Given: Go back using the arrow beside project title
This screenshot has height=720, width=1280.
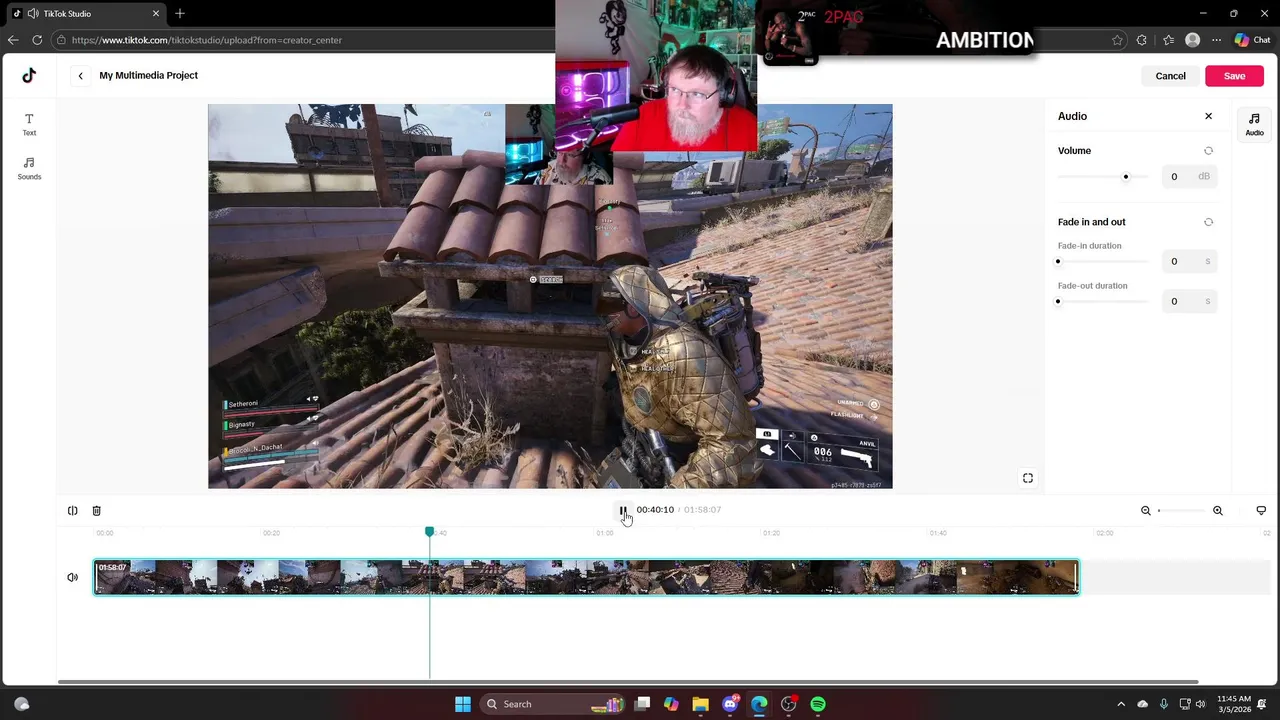Looking at the screenshot, I should click(80, 75).
